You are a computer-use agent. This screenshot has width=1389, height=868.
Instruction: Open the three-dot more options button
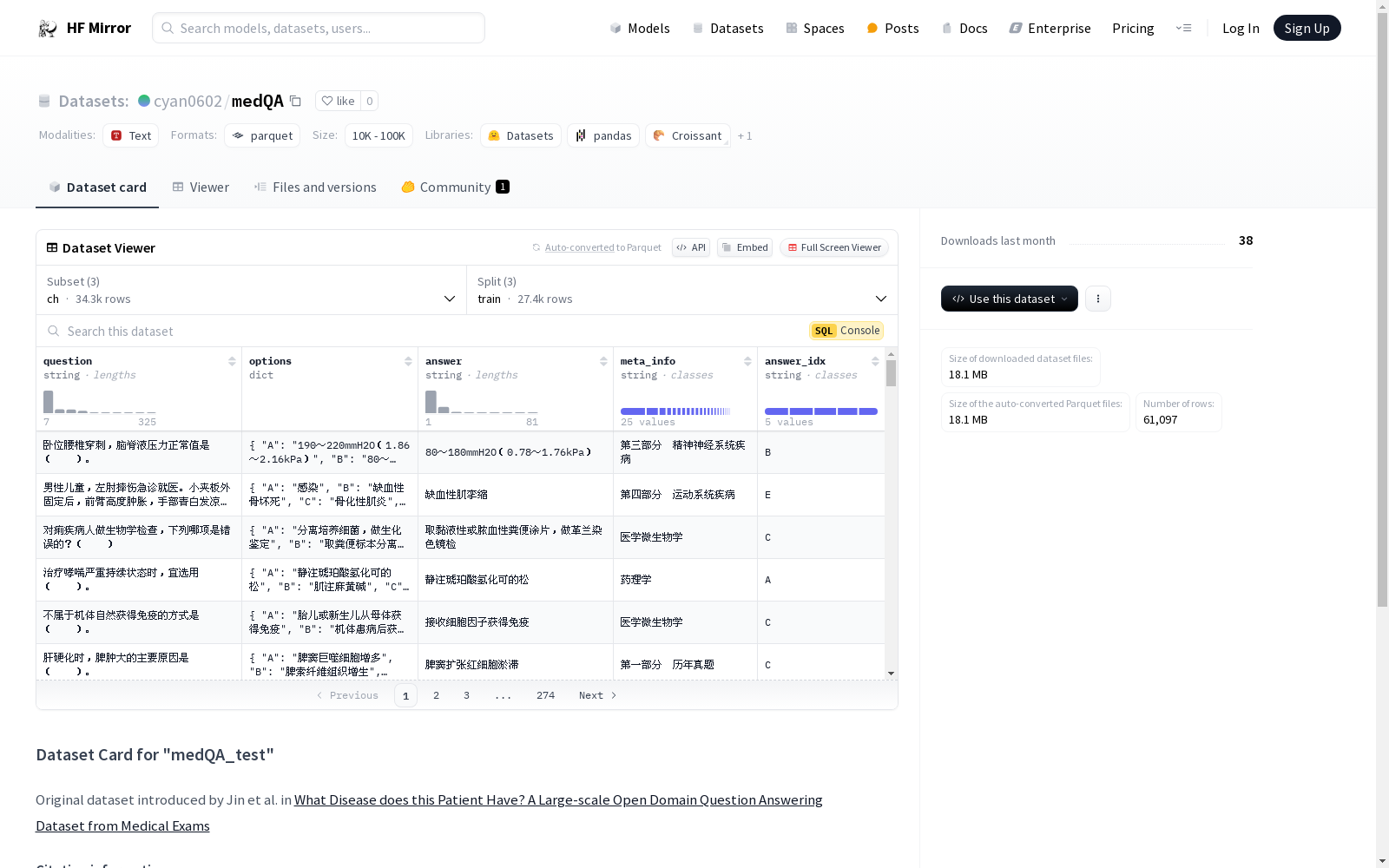(1098, 299)
